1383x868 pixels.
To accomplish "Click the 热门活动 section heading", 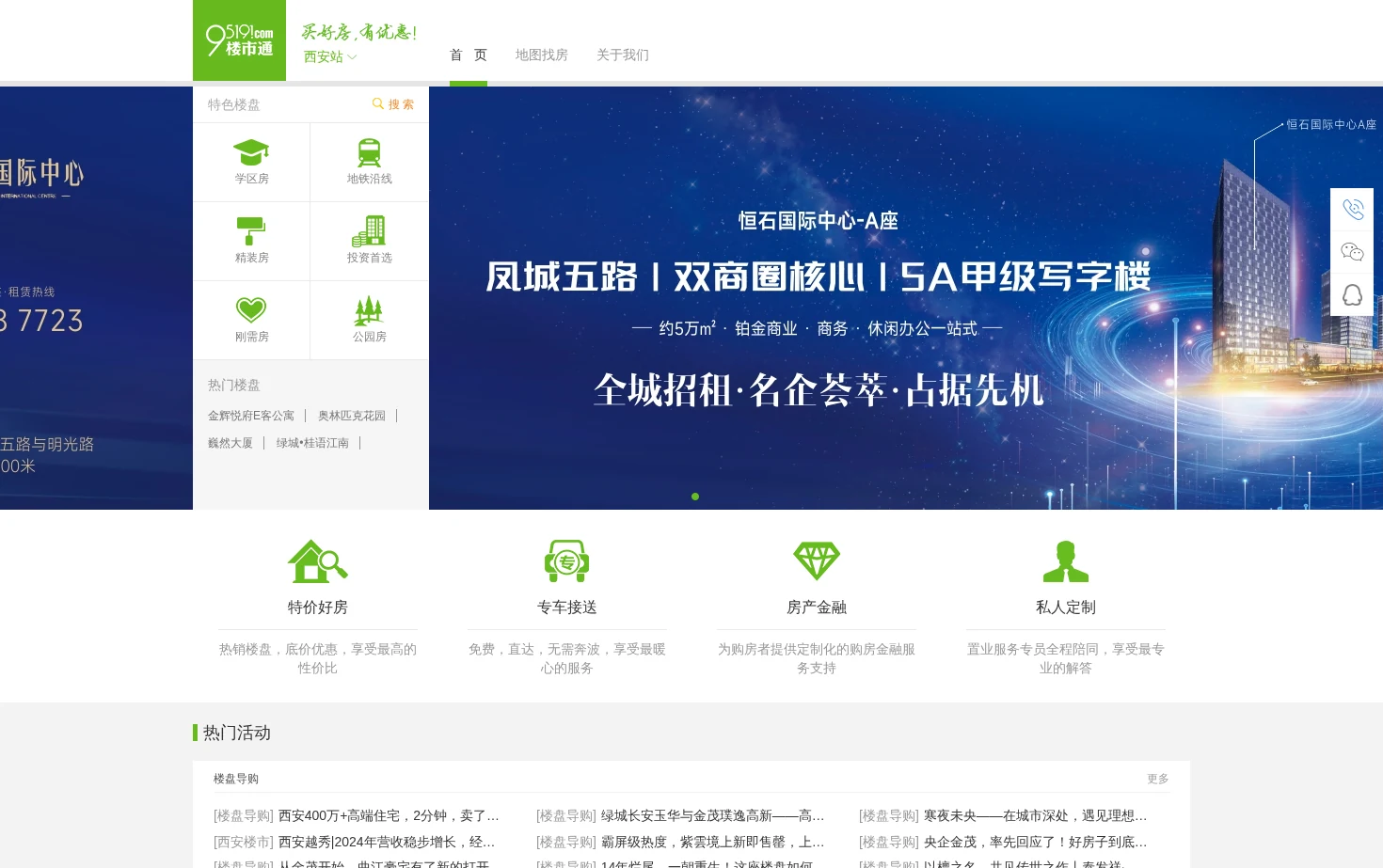I will point(237,733).
